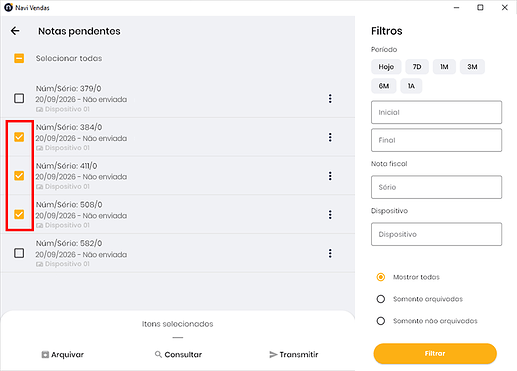Go back using the arrow icon
517x371 pixels.
click(15, 31)
